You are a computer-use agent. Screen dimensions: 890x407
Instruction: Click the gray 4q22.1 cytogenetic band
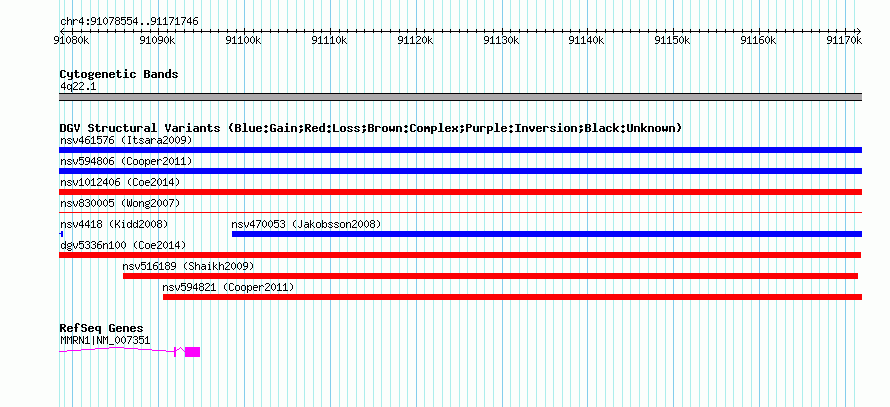tap(460, 97)
